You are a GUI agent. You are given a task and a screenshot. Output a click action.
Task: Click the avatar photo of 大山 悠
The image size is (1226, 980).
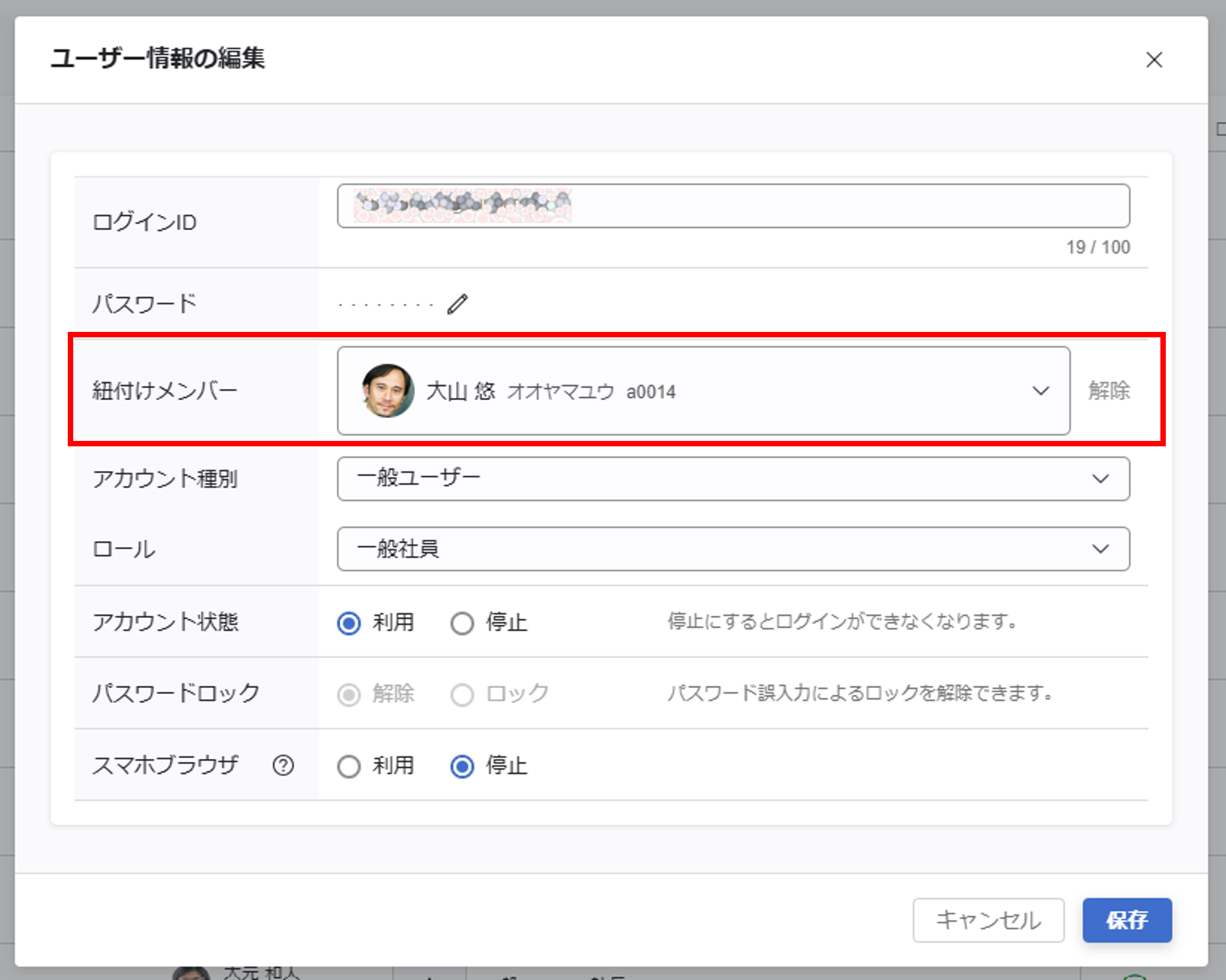387,390
